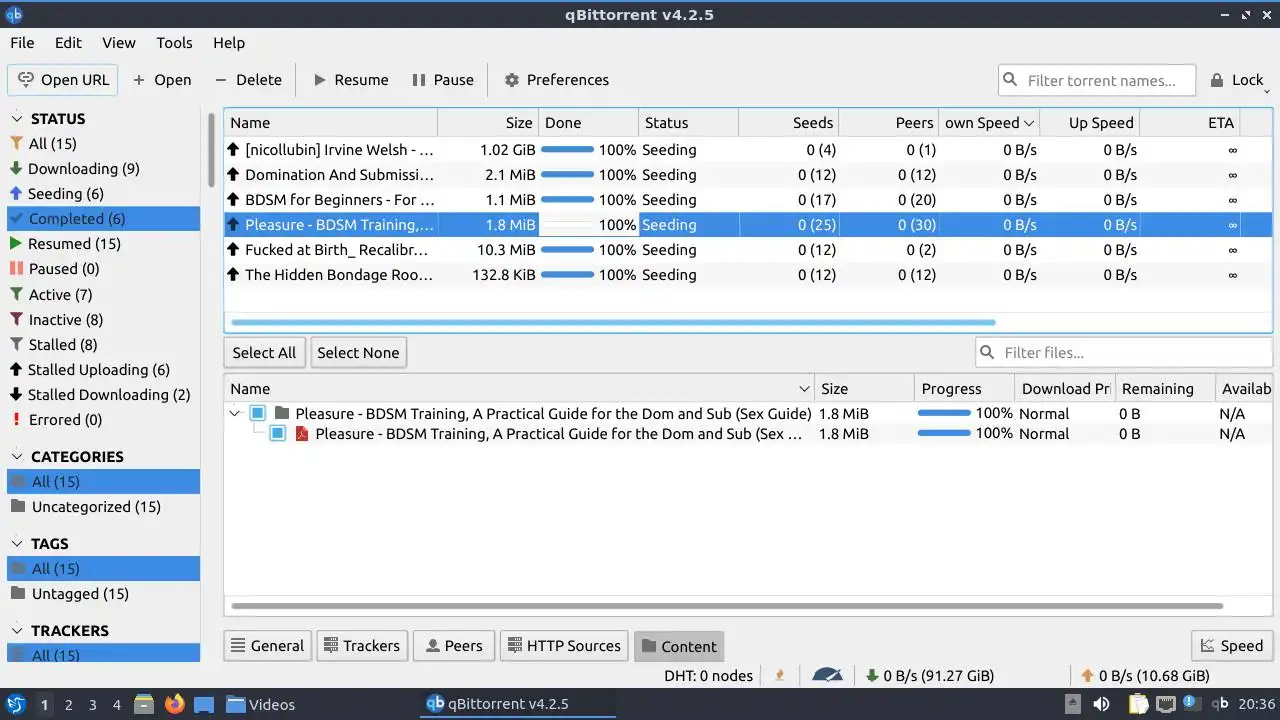Sort torrents by the Down Speed column
This screenshot has height=720, width=1280.
click(x=989, y=123)
